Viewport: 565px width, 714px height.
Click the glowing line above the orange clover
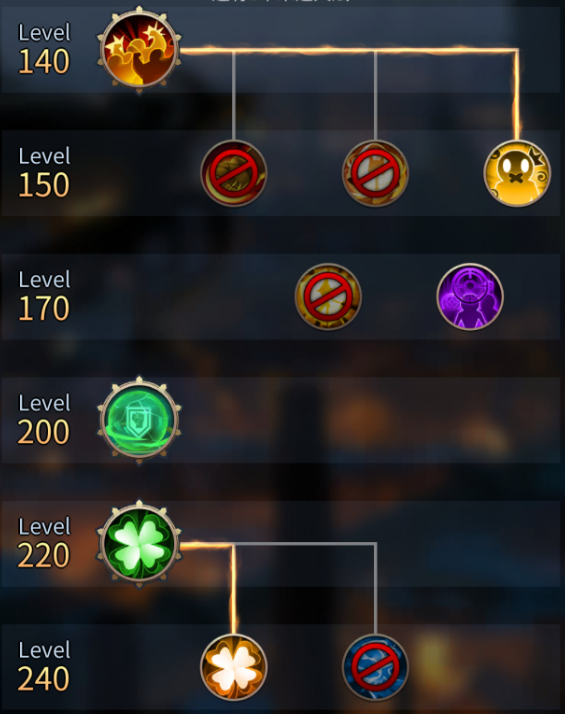tap(233, 589)
